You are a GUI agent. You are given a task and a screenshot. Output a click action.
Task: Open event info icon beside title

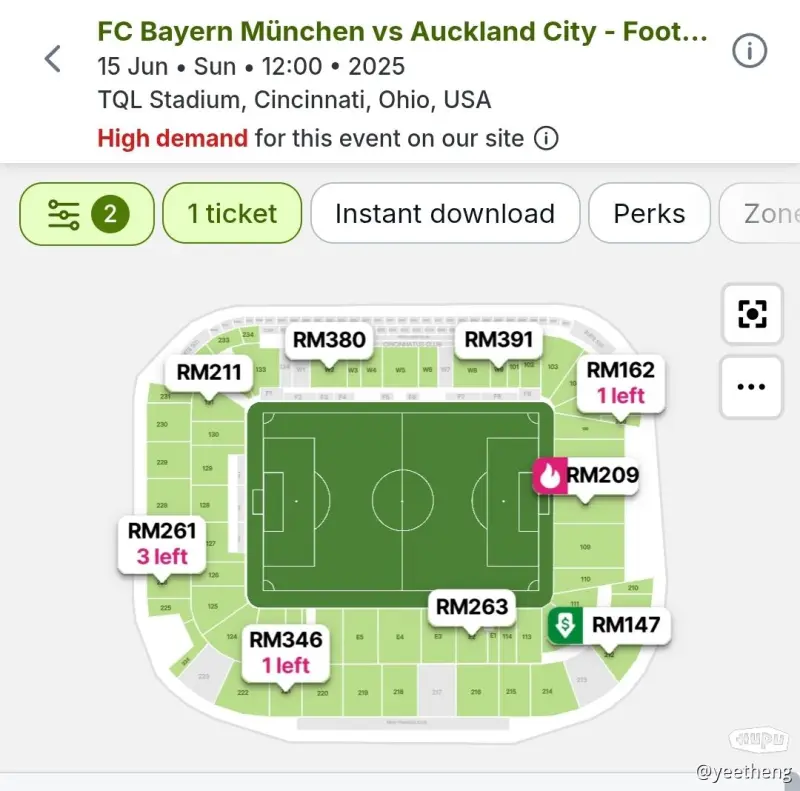click(749, 51)
